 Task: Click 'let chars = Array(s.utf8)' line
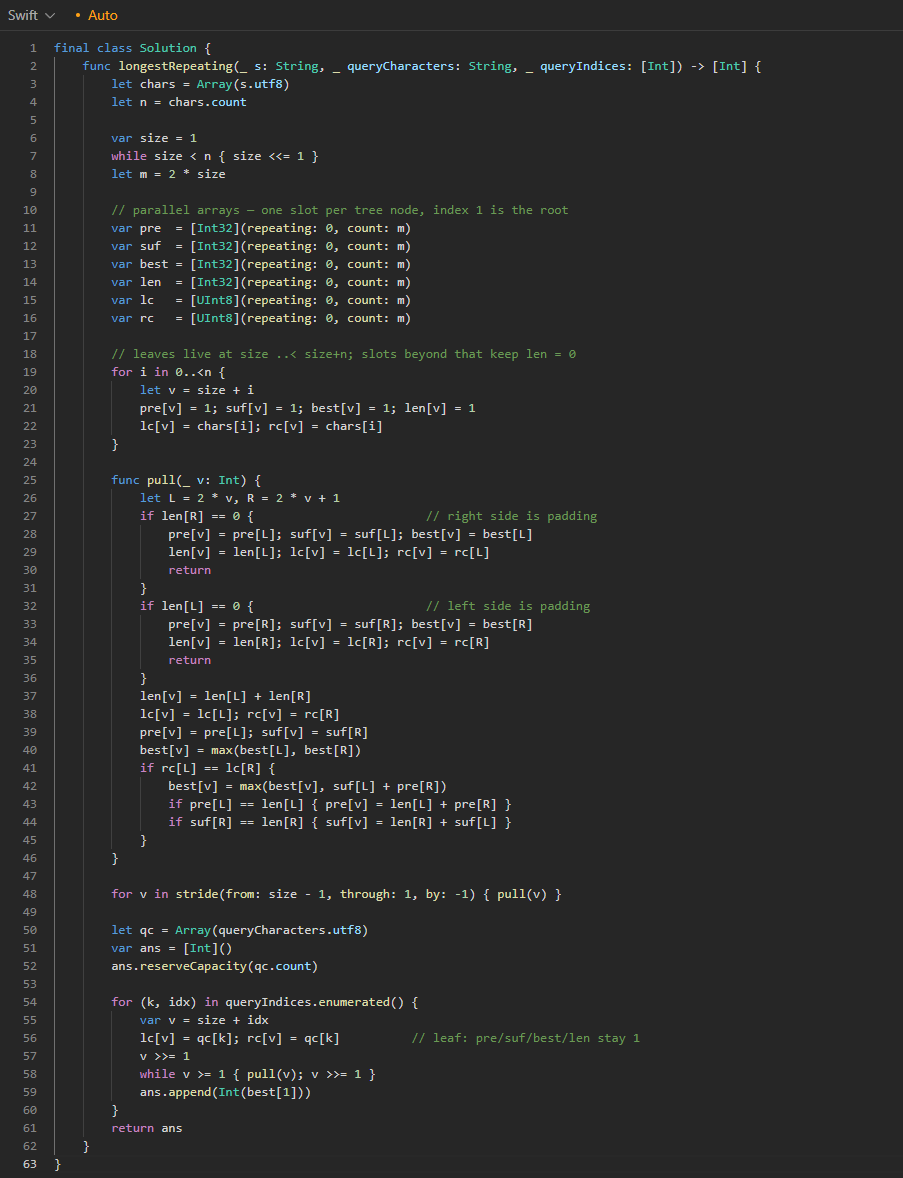[x=200, y=84]
